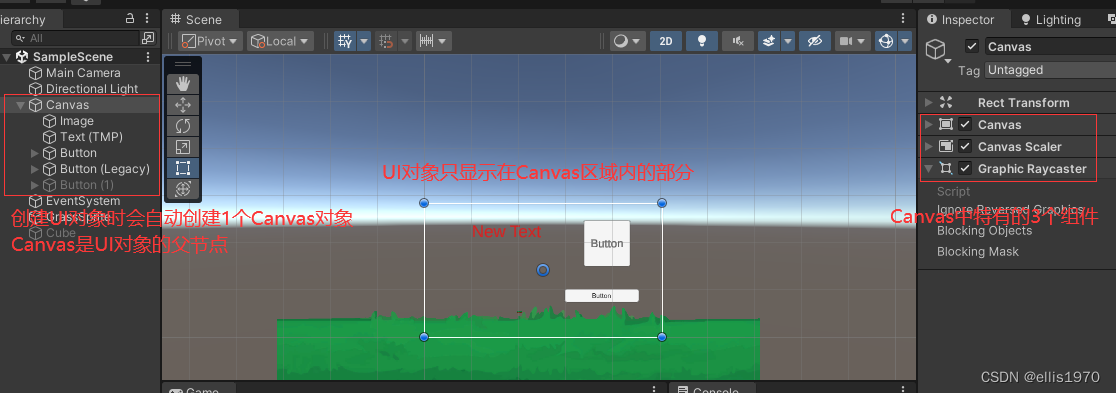1116x393 pixels.
Task: Select the Move tool
Action: [x=183, y=105]
